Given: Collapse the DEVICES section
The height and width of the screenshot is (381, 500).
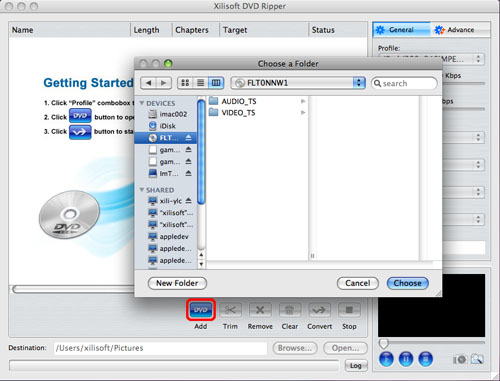Looking at the screenshot, I should click(x=142, y=103).
